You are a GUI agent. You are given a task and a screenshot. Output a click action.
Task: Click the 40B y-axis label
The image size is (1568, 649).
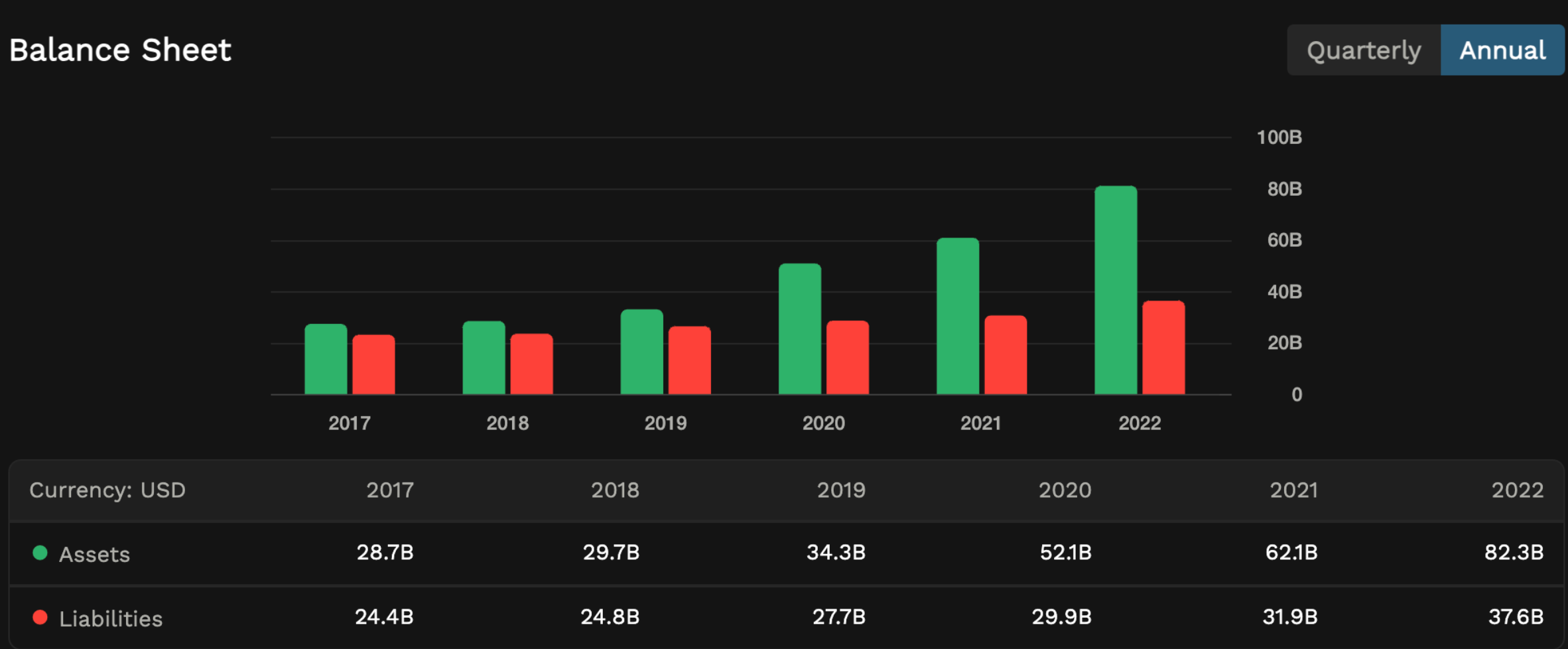tap(1285, 292)
